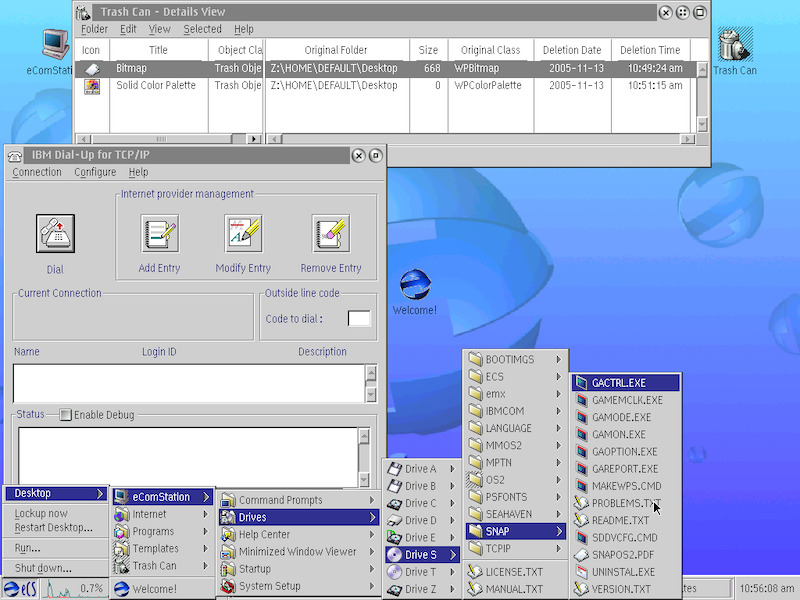Screen dimensions: 800x600
Task: Open the Configure menu in Dial-Up
Action: point(95,172)
